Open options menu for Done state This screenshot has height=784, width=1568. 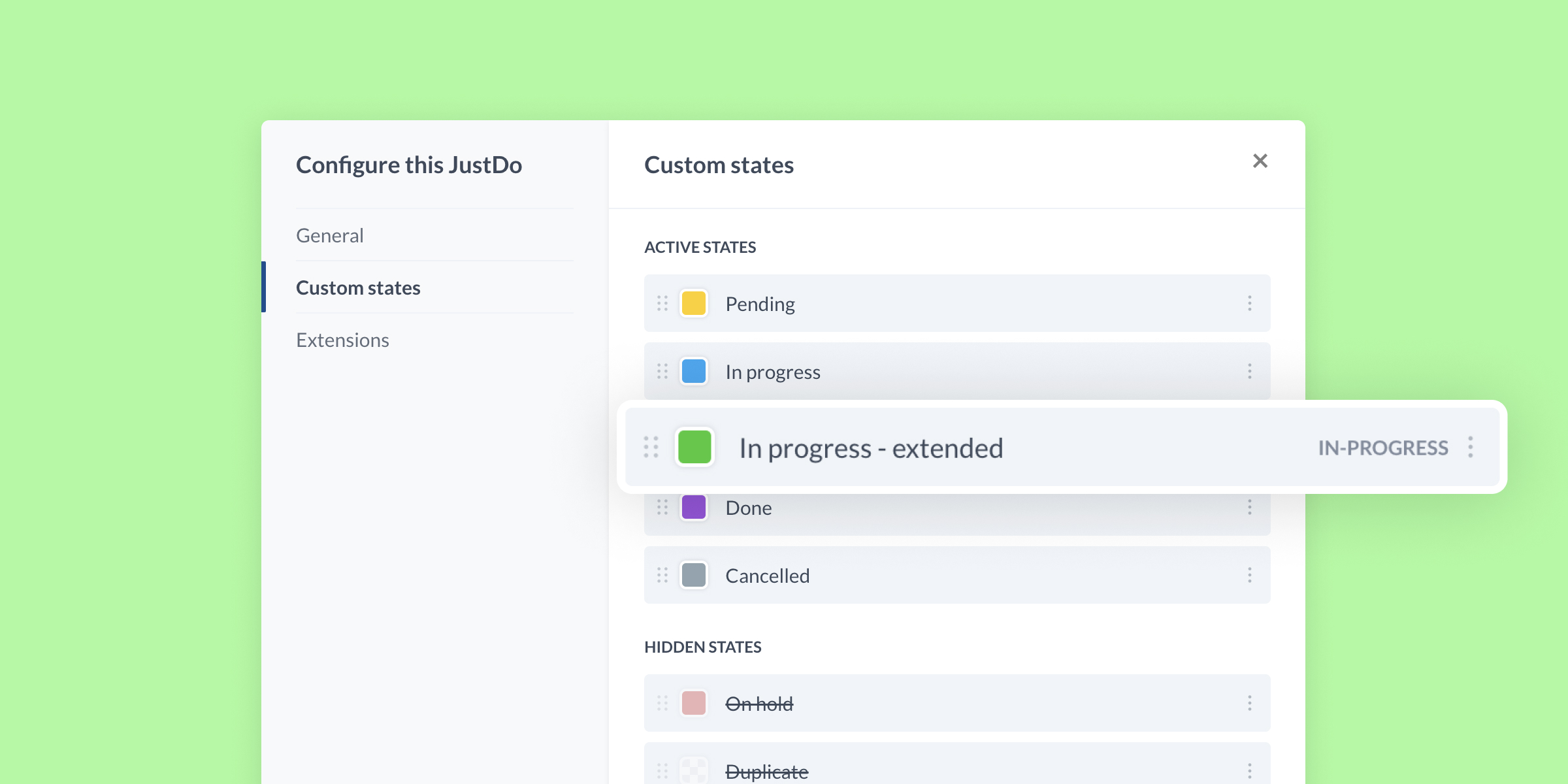coord(1249,508)
